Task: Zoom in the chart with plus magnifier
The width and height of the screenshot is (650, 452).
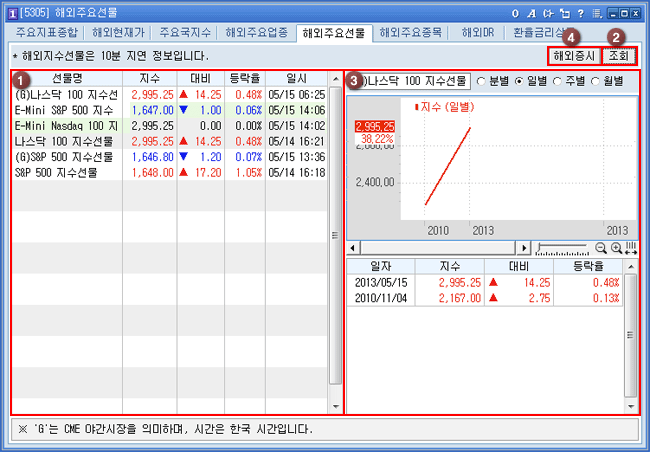Action: [616, 247]
